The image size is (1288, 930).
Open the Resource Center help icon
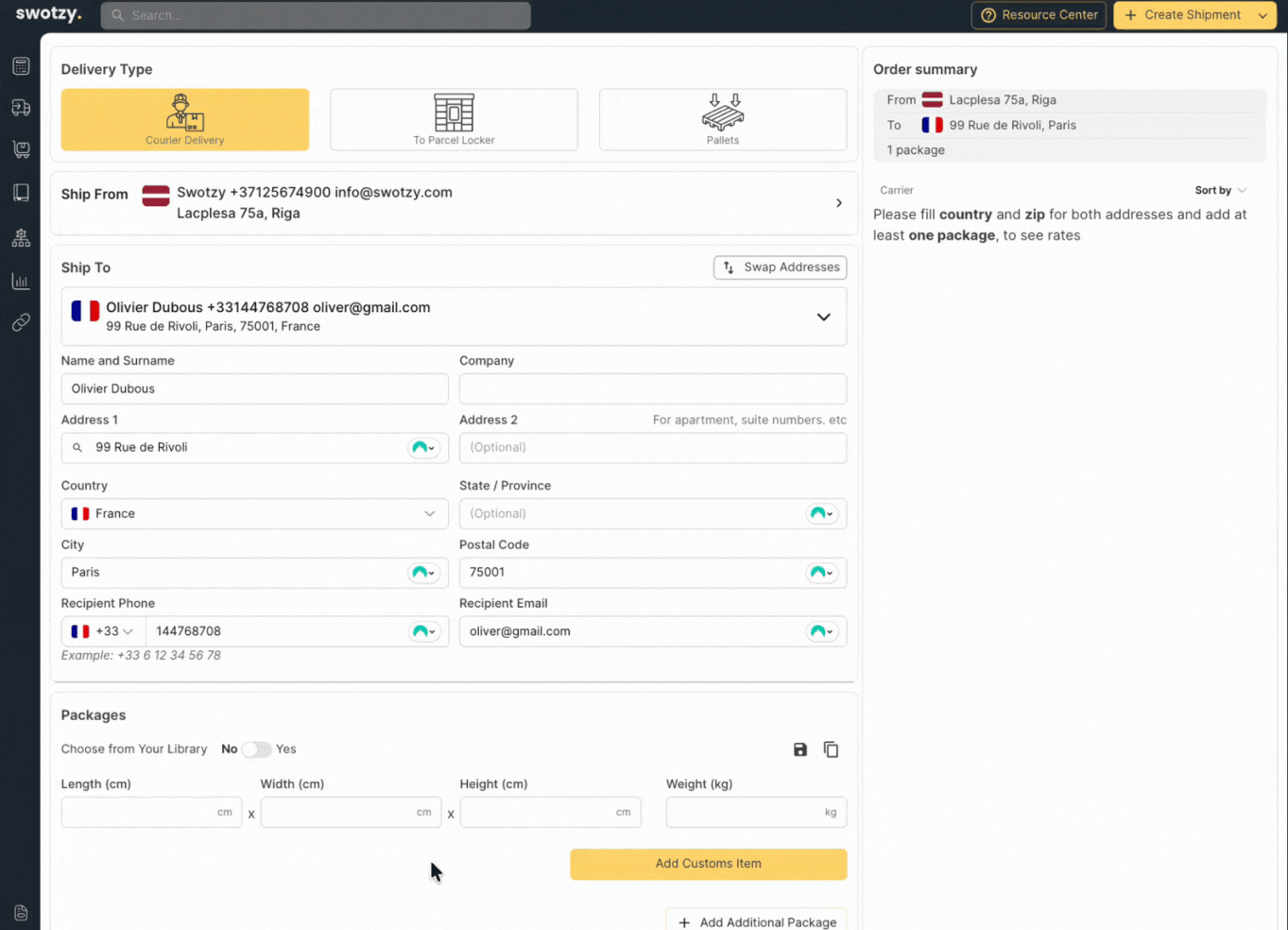pyautogui.click(x=989, y=15)
